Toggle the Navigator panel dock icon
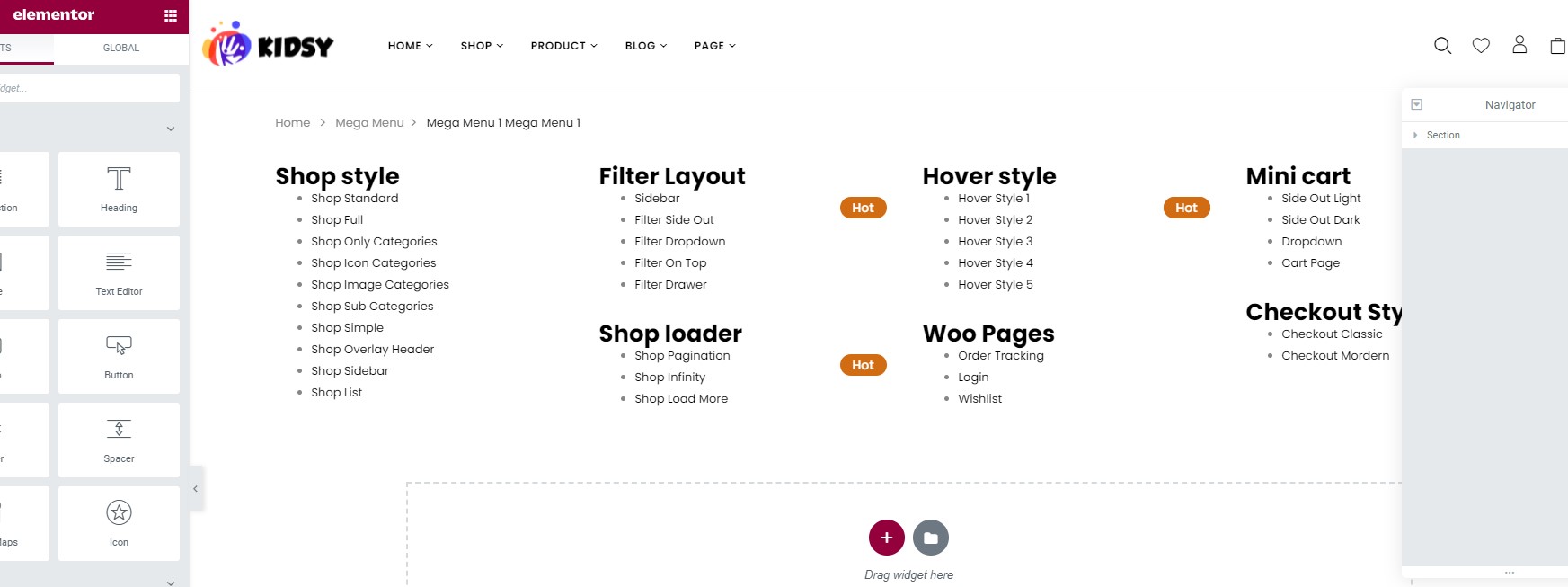1568x587 pixels. (x=1417, y=104)
